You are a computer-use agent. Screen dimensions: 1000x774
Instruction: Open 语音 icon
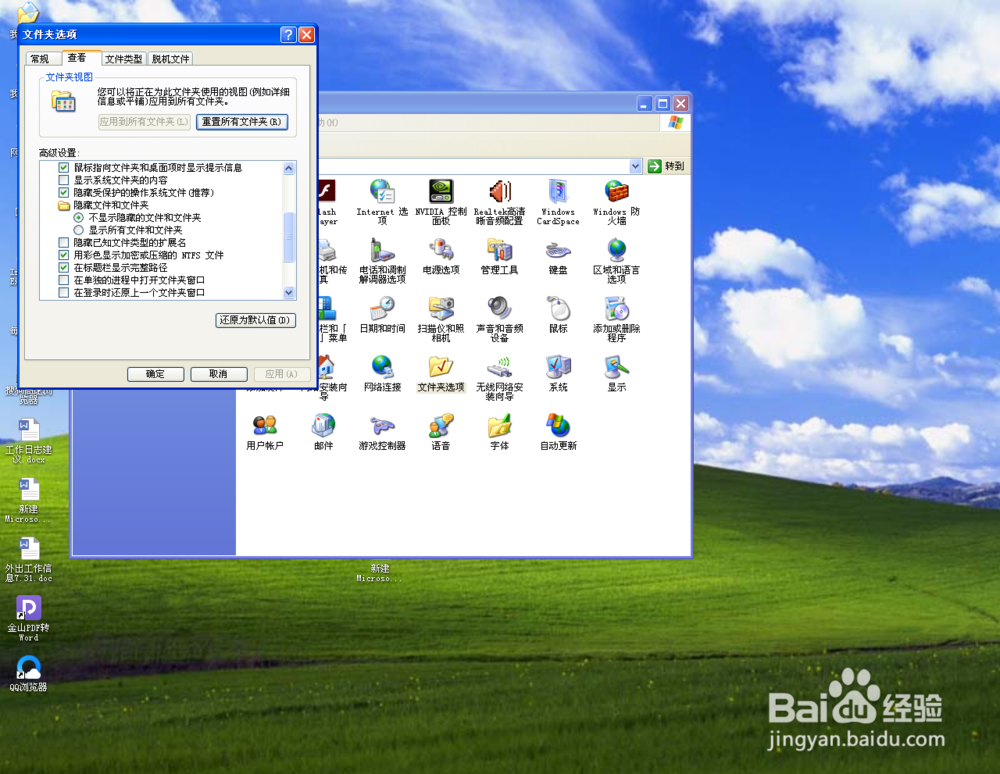coord(441,432)
